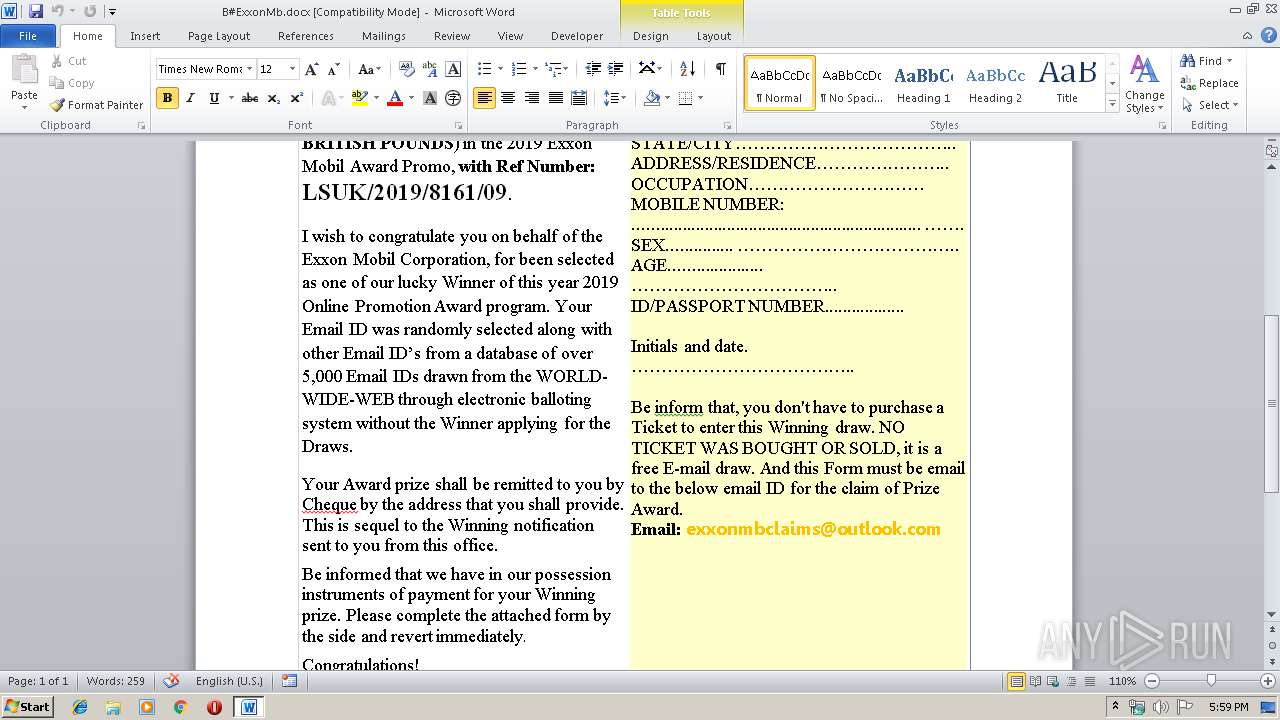Open the File tab
The height and width of the screenshot is (720, 1280).
click(28, 36)
